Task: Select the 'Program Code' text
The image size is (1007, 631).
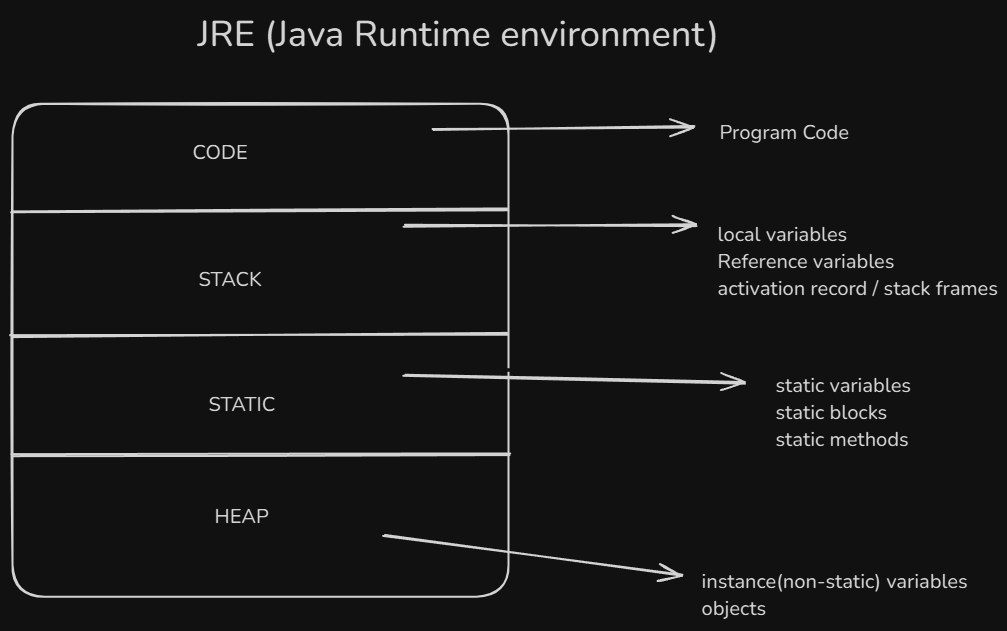Action: click(784, 133)
